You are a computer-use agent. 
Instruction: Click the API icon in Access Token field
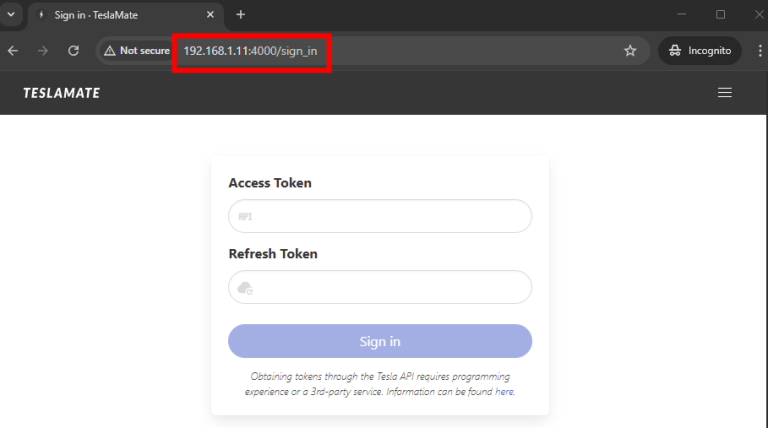246,216
